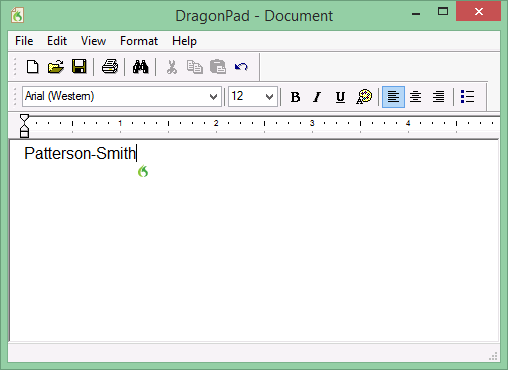Click the DragonPad app icon in title bar
This screenshot has width=508, height=370.
[x=17, y=15]
